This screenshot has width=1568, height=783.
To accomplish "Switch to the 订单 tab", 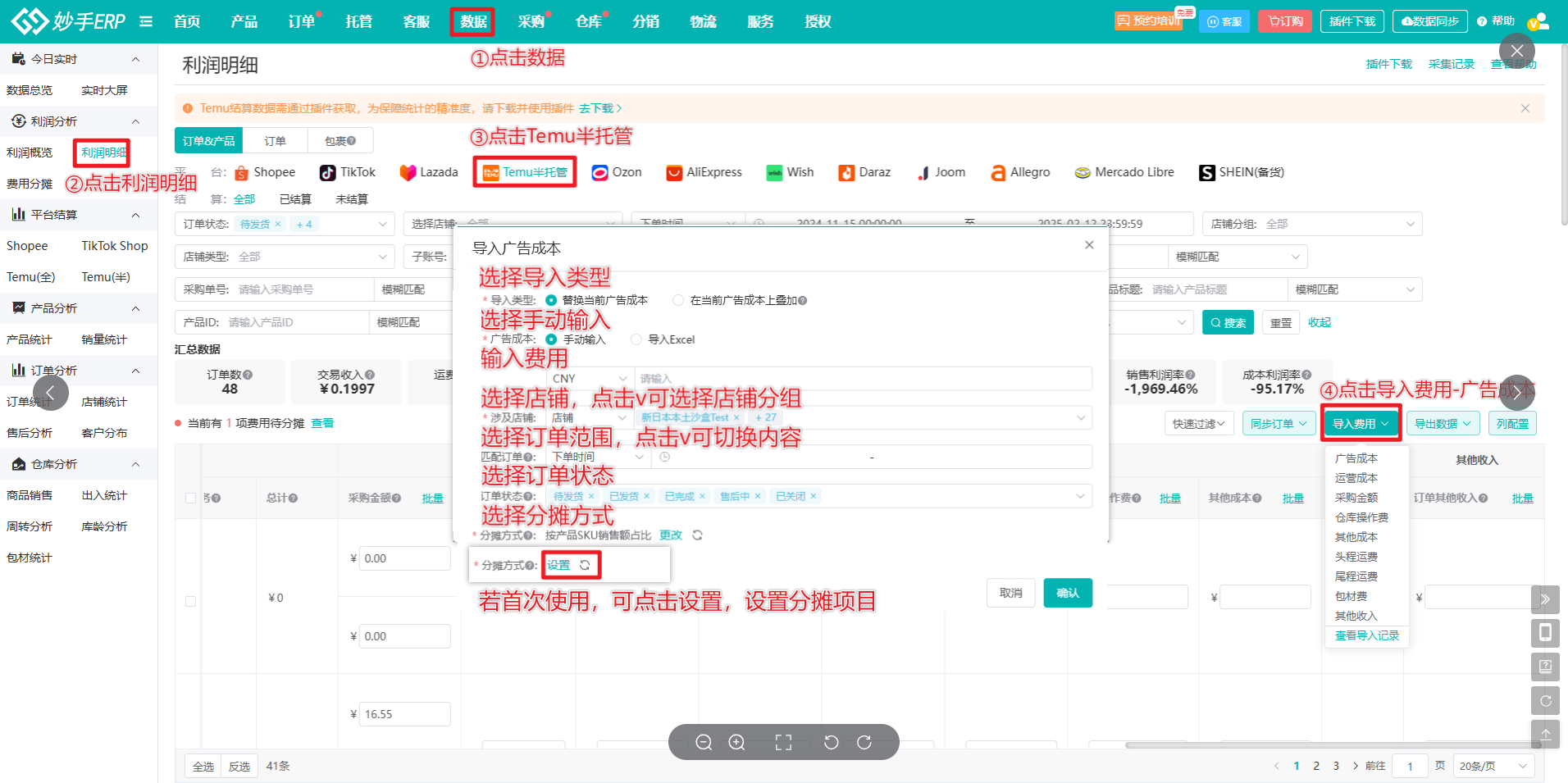I will coord(275,141).
